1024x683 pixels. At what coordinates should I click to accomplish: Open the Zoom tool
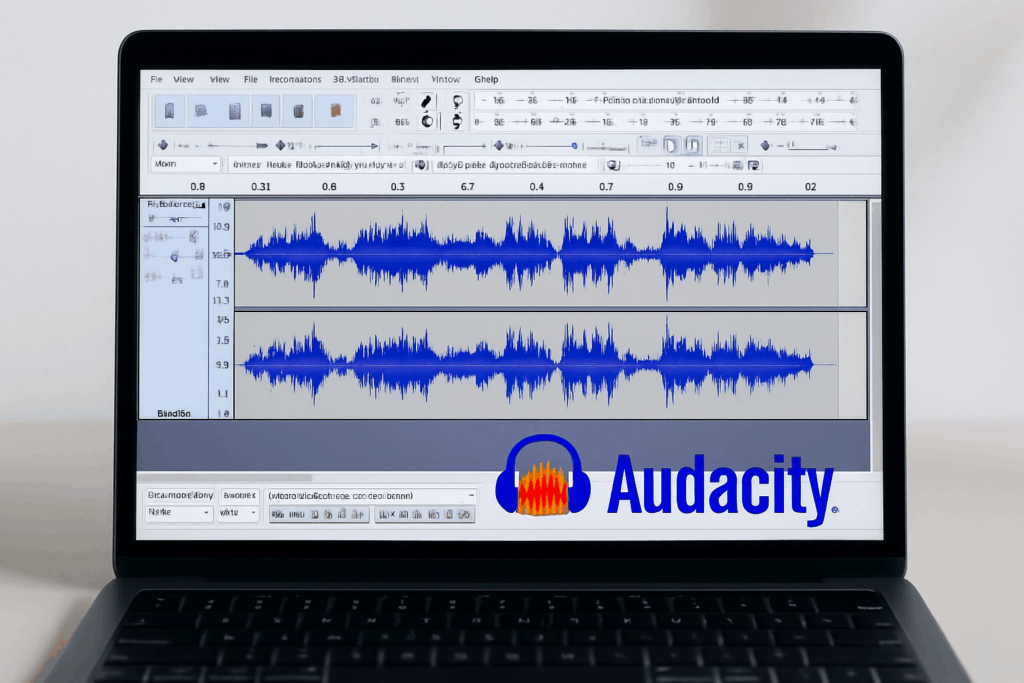coord(459,101)
